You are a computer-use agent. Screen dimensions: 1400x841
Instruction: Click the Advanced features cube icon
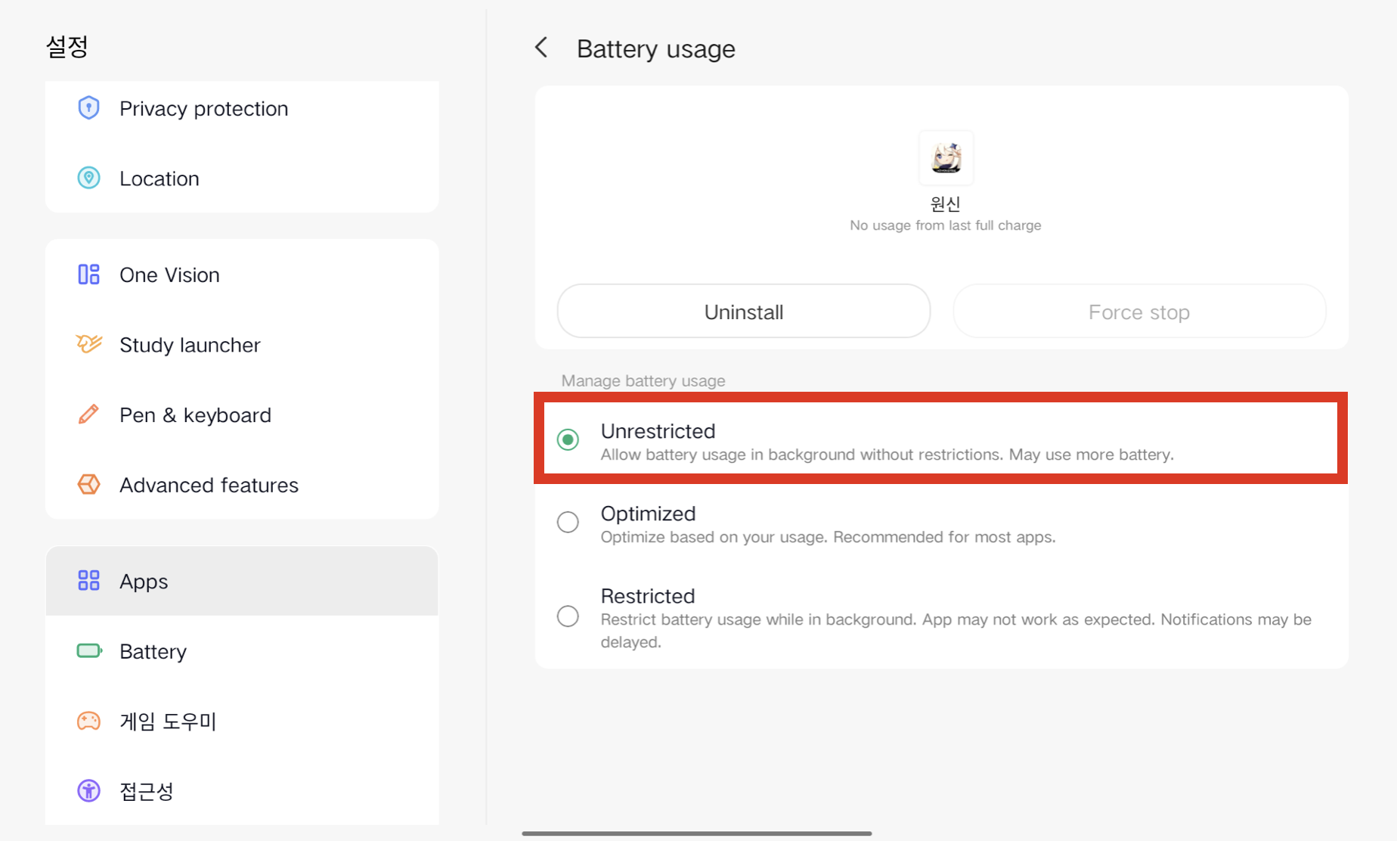point(88,484)
